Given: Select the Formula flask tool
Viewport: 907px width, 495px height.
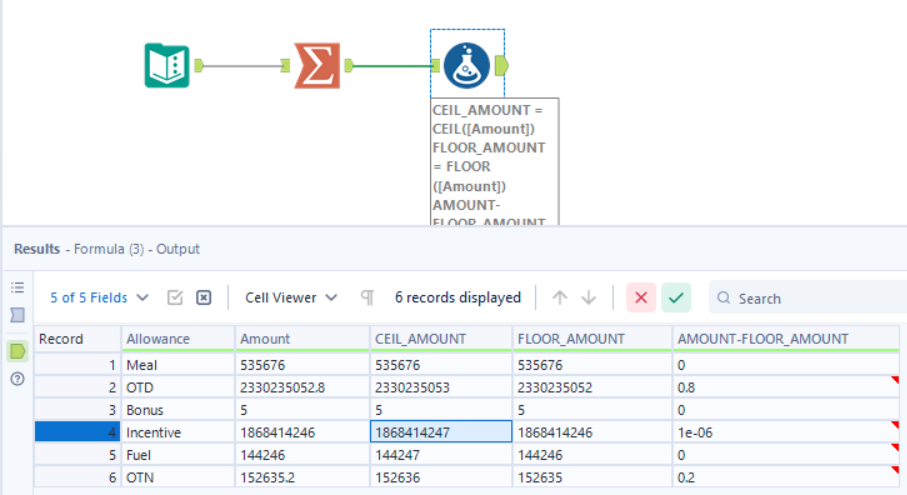Looking at the screenshot, I should click(x=467, y=65).
